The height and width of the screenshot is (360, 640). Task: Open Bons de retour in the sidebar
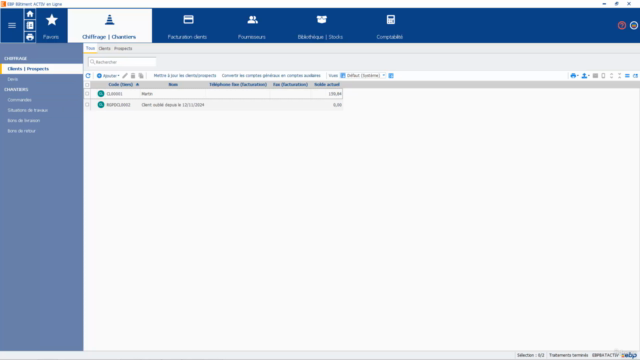coord(22,131)
